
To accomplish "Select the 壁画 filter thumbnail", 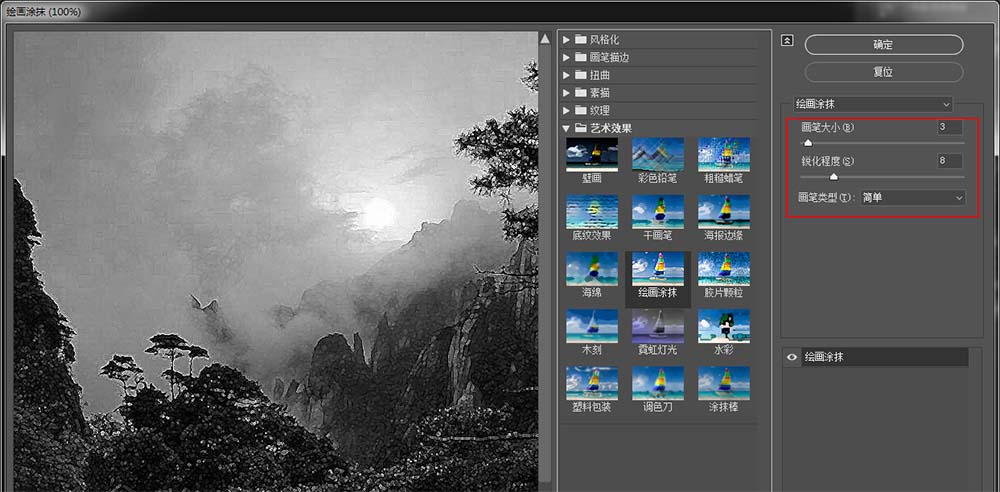I will click(x=592, y=154).
